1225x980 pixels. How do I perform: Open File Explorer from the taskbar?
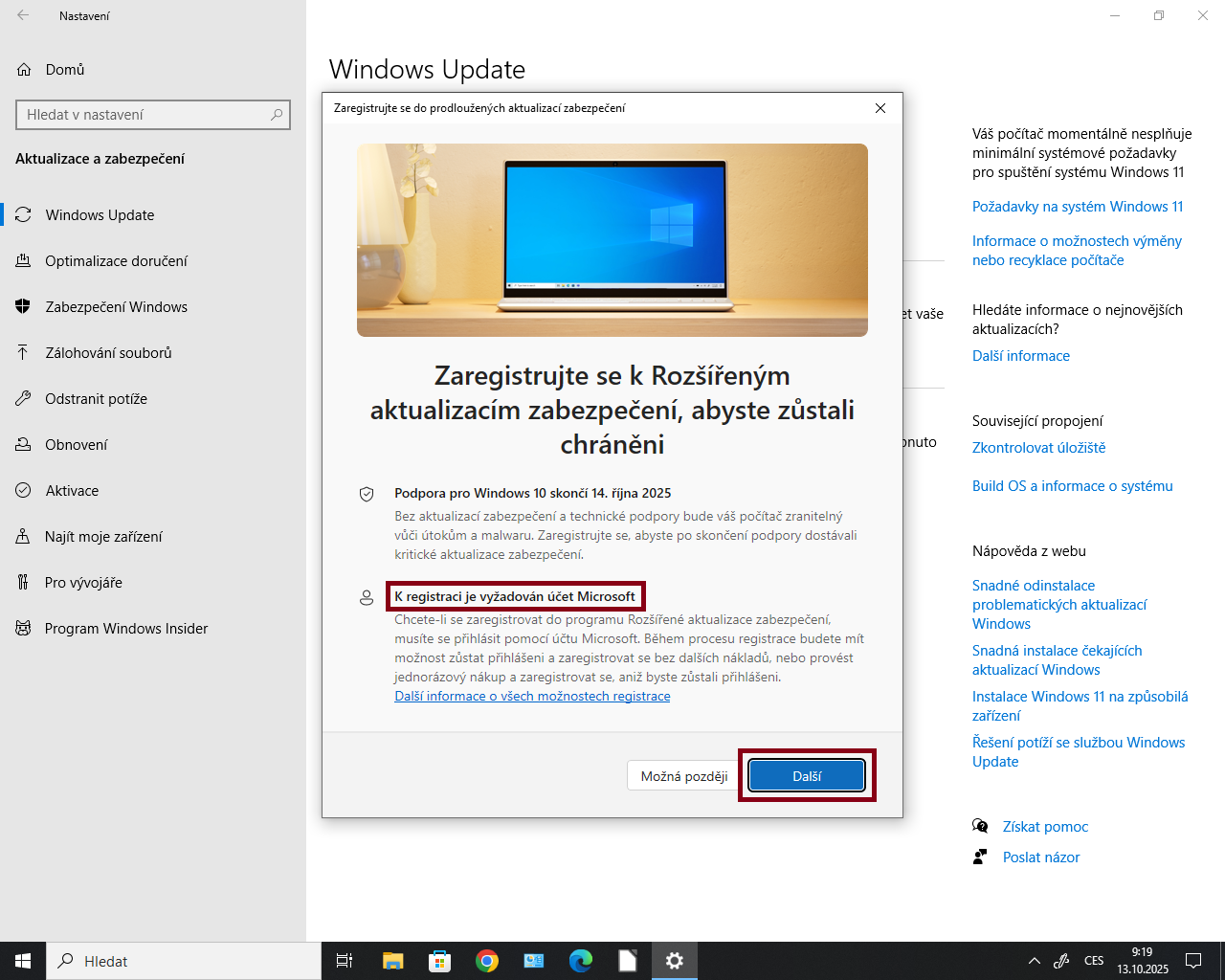click(x=392, y=961)
